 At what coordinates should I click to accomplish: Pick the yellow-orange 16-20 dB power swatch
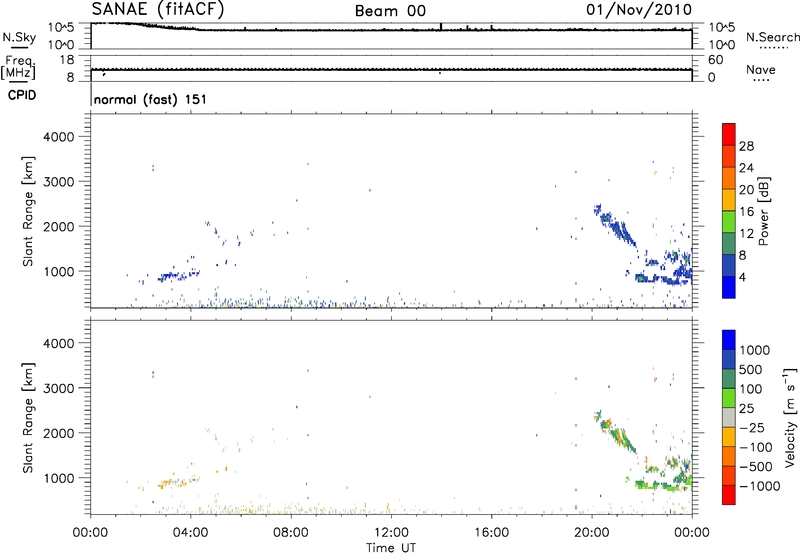729,199
